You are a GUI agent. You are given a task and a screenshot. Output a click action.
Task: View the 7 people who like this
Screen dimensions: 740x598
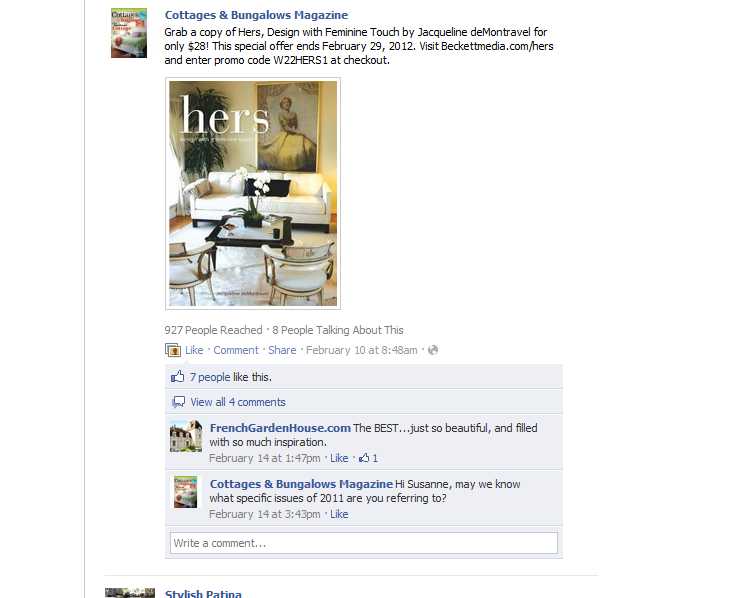coord(210,377)
